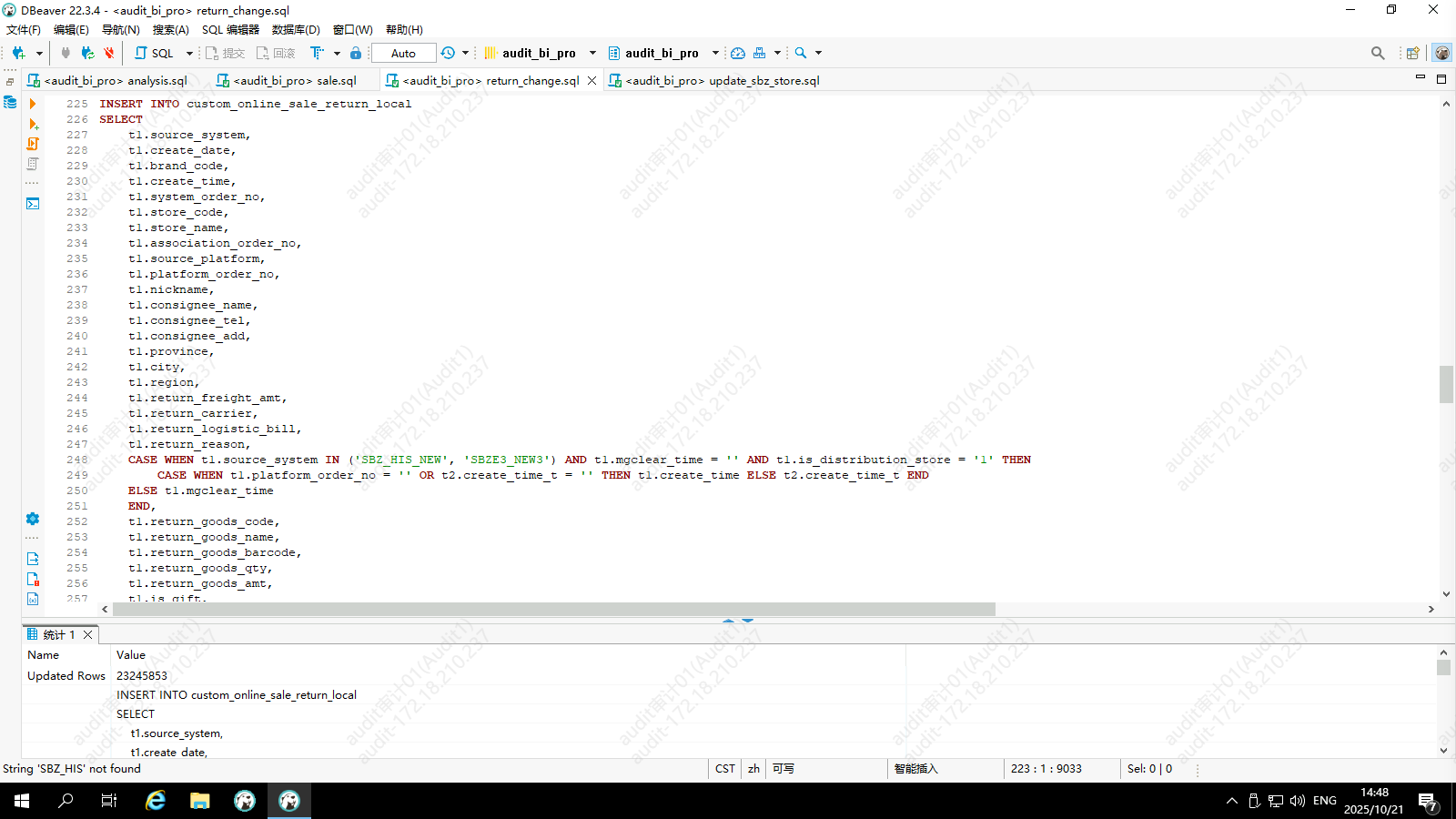Image resolution: width=1456 pixels, height=819 pixels.
Task: Toggle the transaction mode lock icon
Action: coord(356,53)
